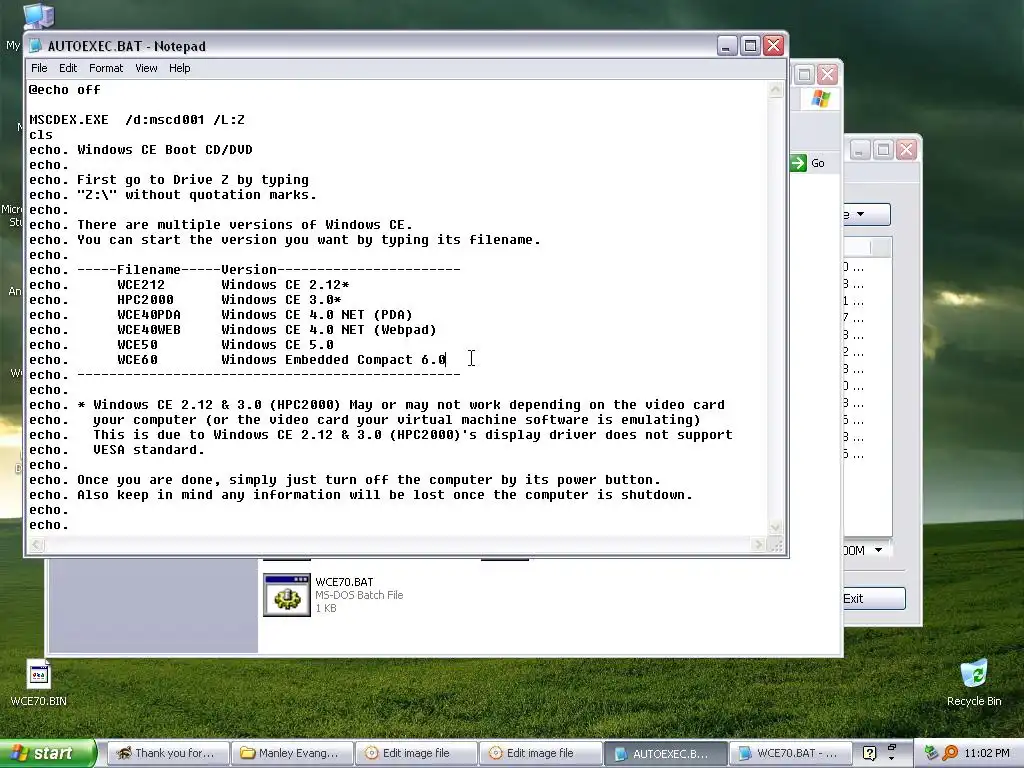
Task: Close the rightmost background dialog window
Action: click(x=906, y=150)
